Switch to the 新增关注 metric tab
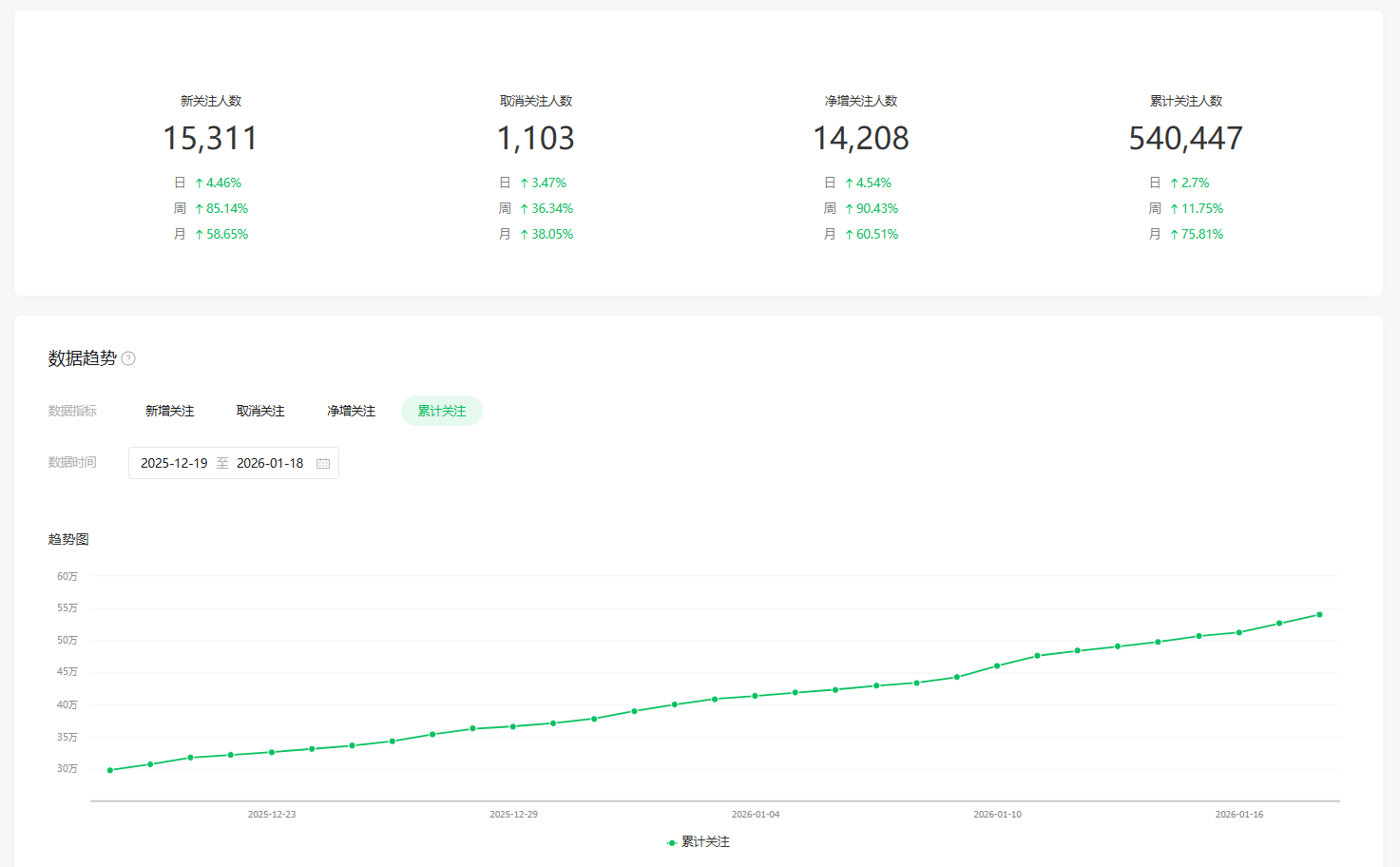The height and width of the screenshot is (867, 1400). click(x=169, y=411)
